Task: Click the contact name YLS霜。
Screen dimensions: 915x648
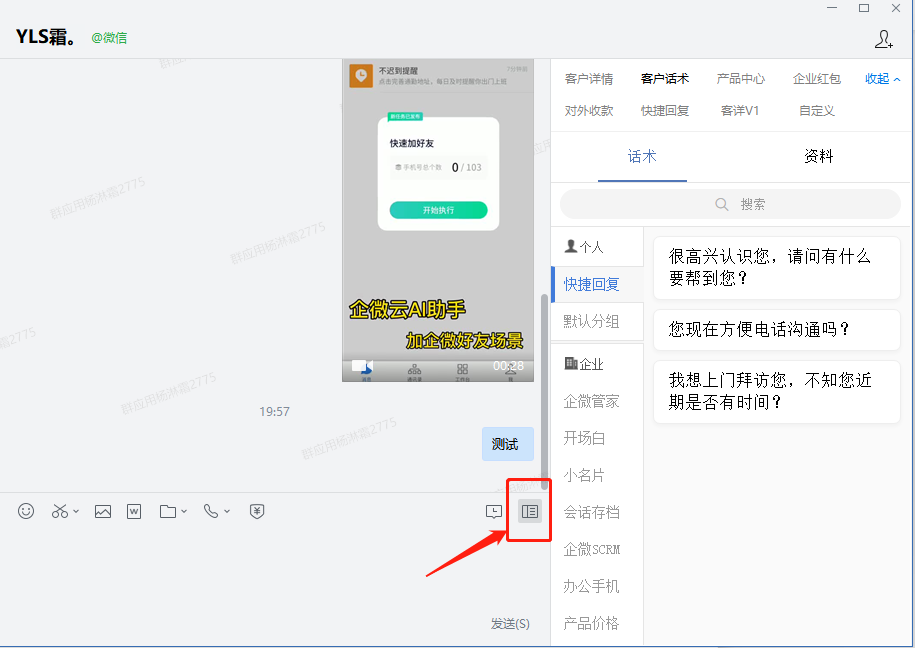Action: click(x=45, y=37)
